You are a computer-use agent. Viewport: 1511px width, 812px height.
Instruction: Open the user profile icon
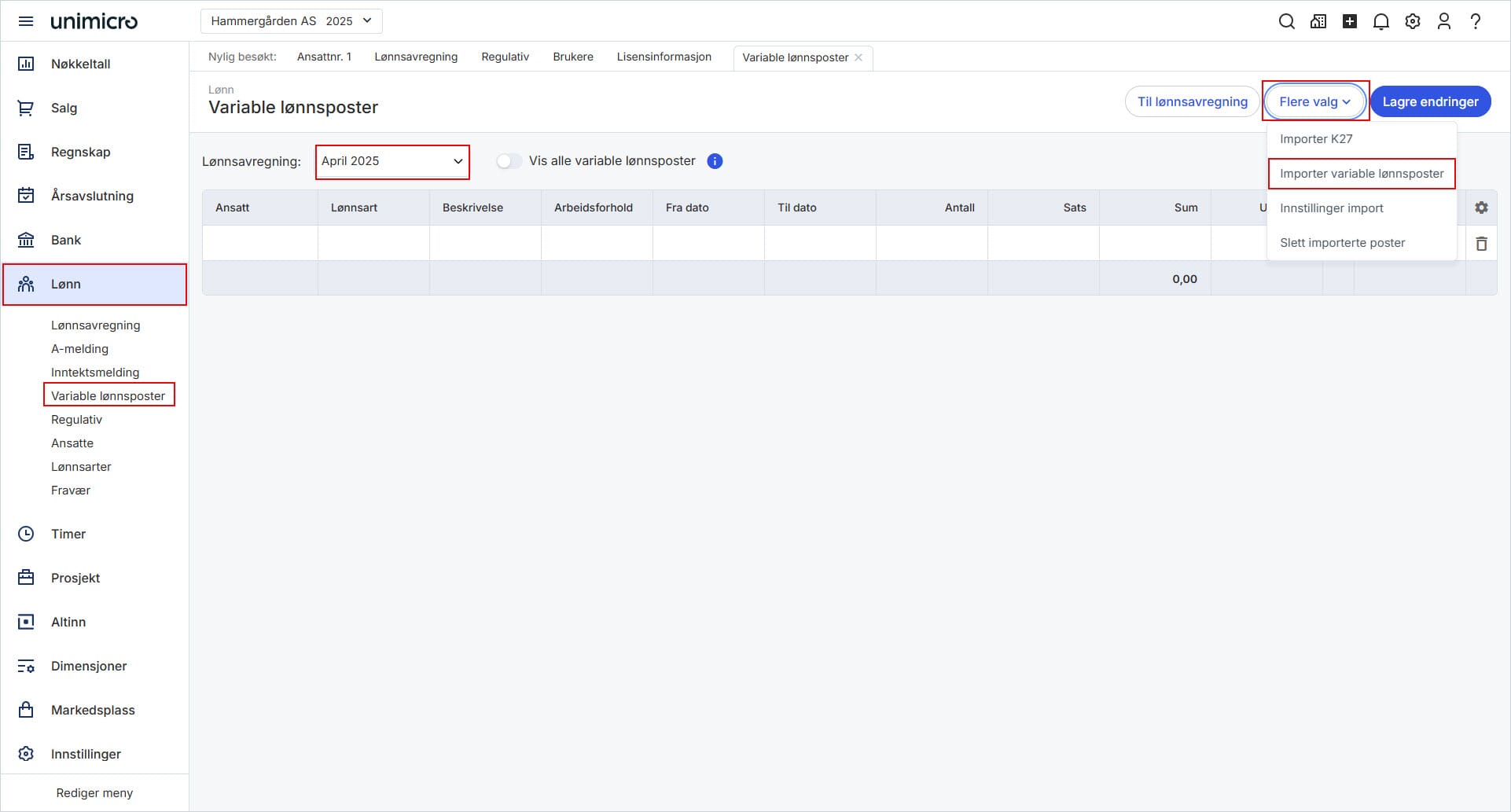point(1443,21)
